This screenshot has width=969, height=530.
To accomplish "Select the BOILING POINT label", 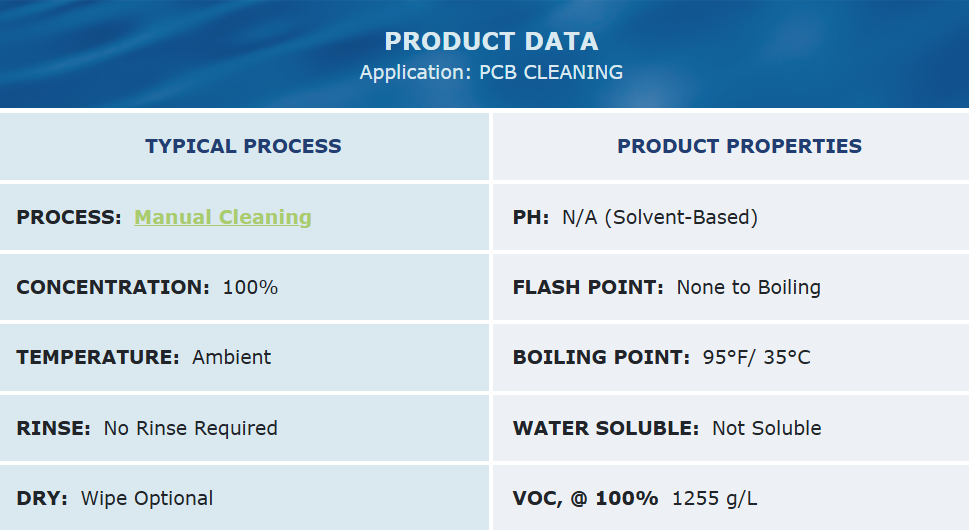I will tap(601, 358).
